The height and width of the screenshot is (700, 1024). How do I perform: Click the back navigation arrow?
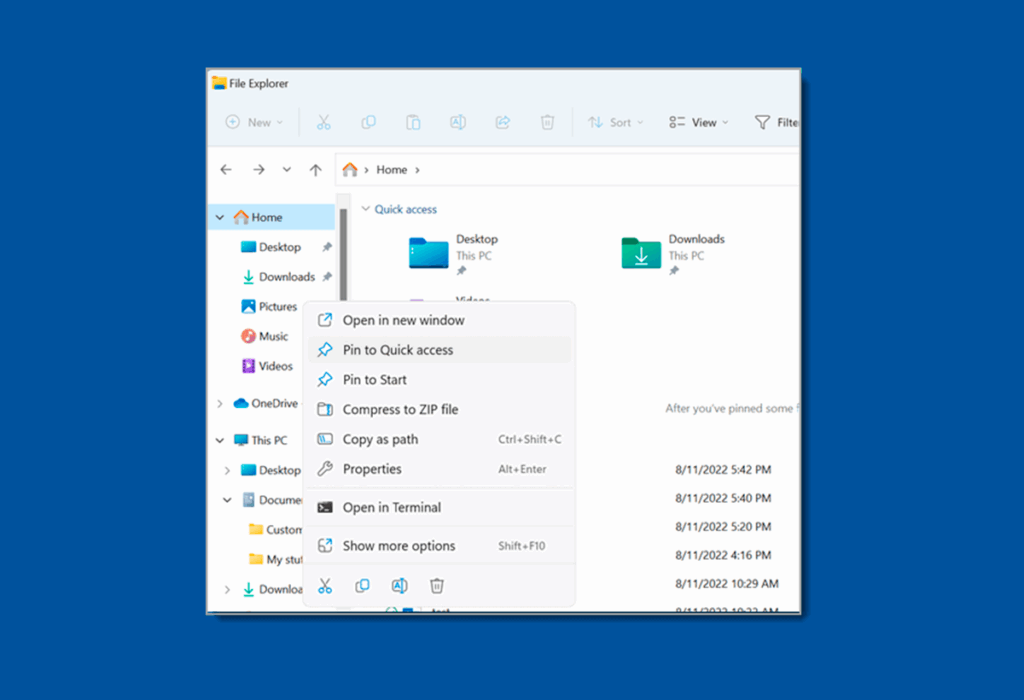(x=226, y=169)
